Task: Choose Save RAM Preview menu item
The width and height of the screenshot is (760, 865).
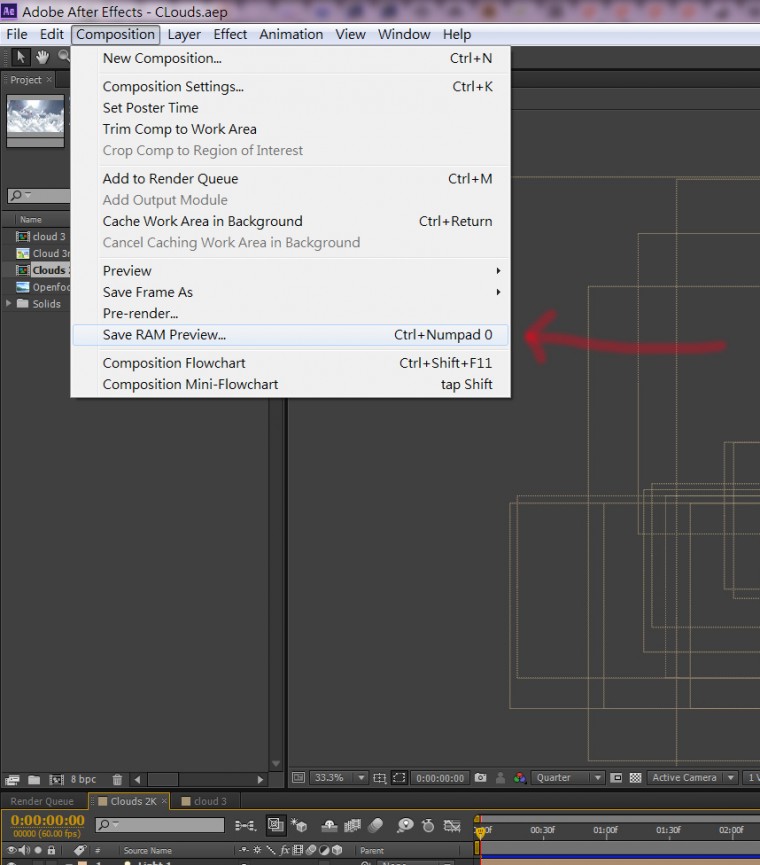Action: [164, 335]
